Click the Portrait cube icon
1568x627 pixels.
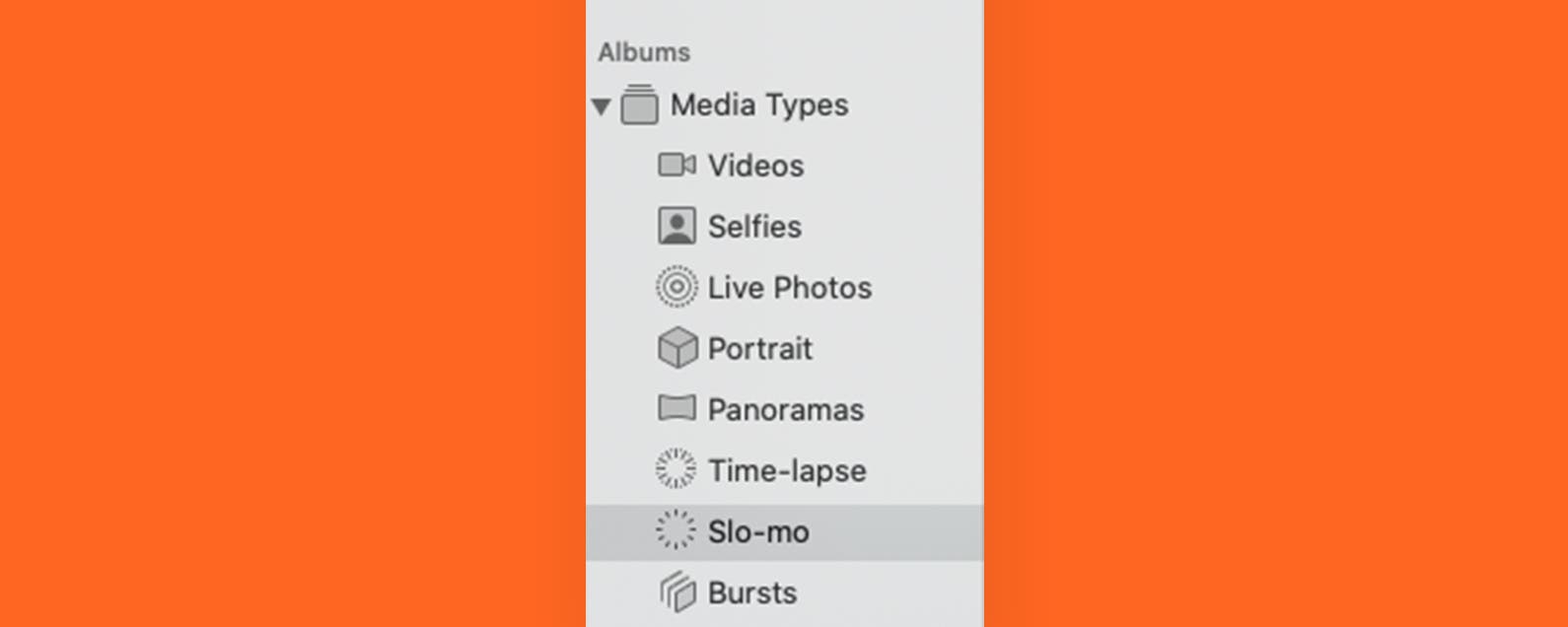click(x=677, y=348)
